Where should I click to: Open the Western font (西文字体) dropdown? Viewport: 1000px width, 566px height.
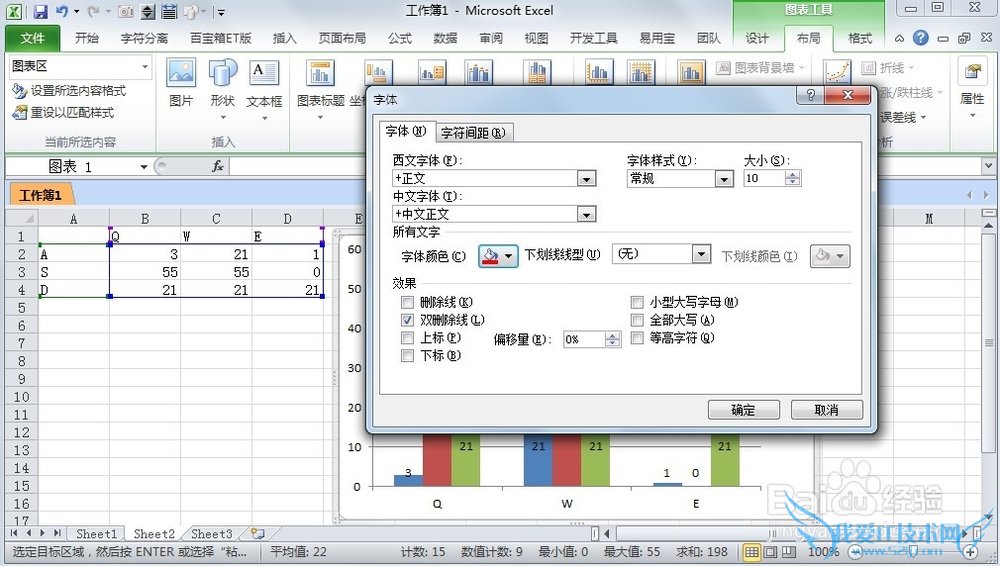[x=586, y=179]
